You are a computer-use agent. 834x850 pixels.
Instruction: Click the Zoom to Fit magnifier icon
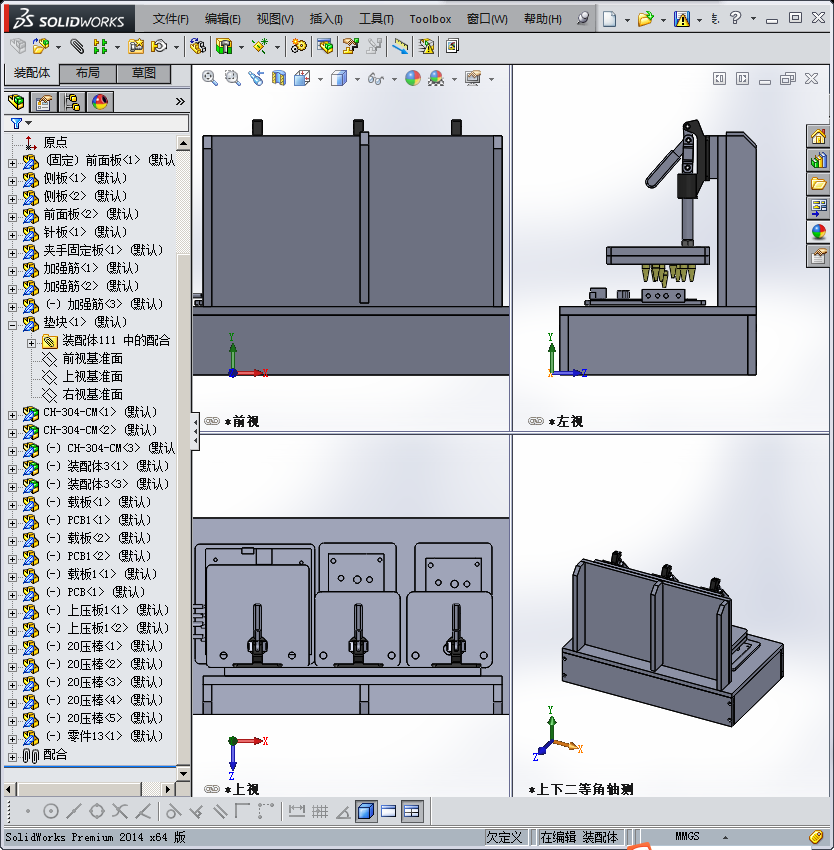tap(210, 78)
